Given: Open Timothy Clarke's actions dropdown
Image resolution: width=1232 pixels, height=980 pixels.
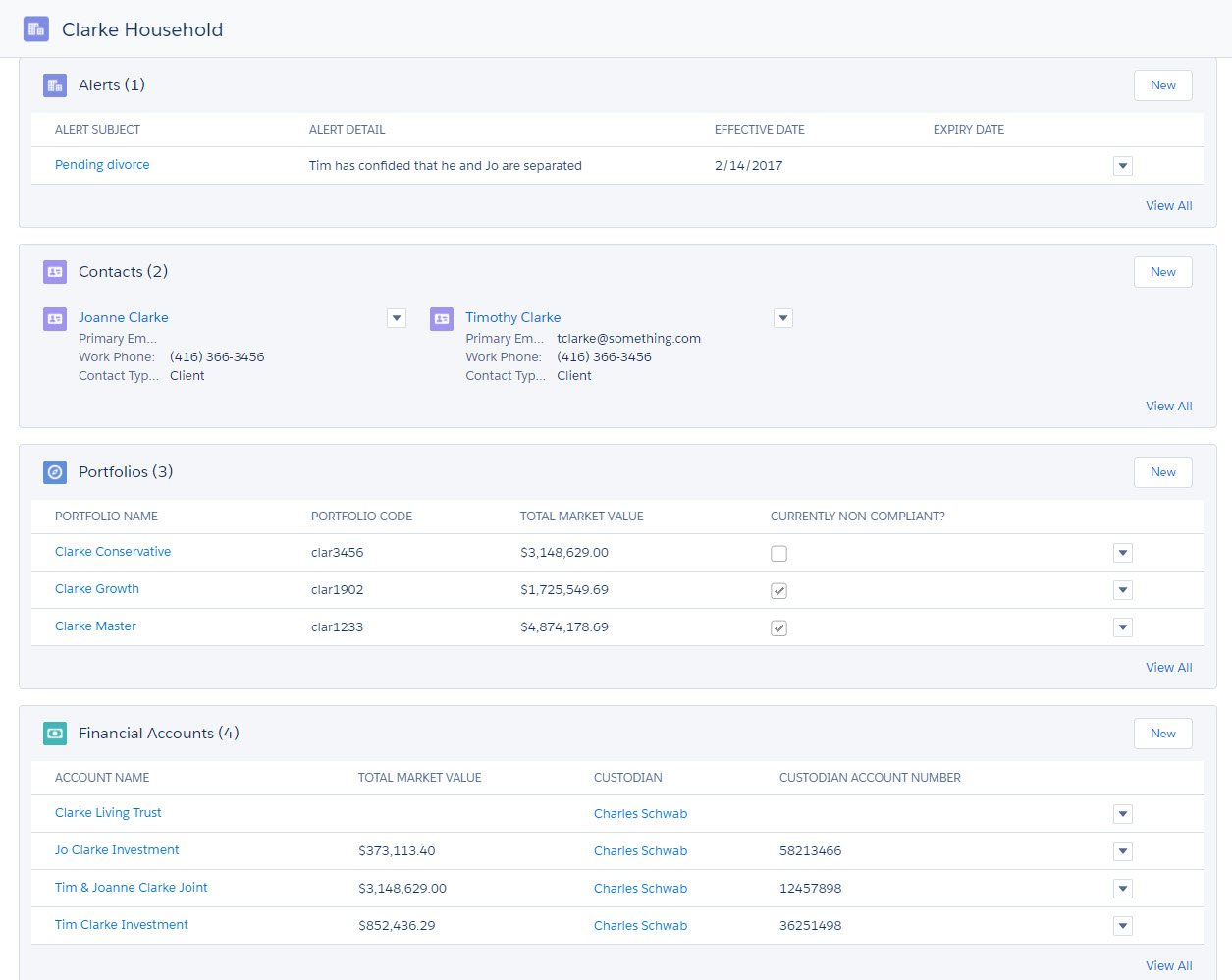Looking at the screenshot, I should 782,318.
